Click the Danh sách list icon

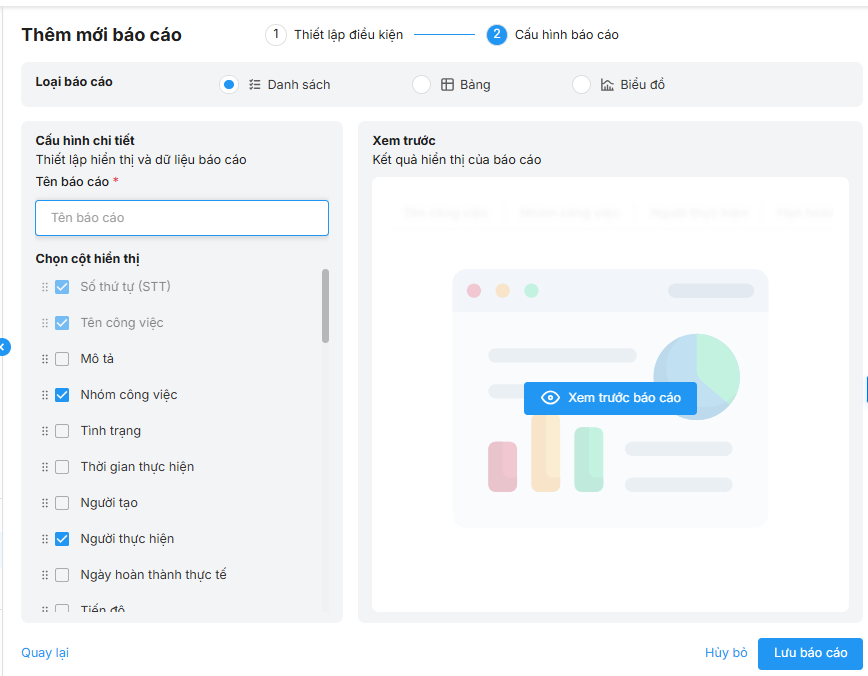255,85
